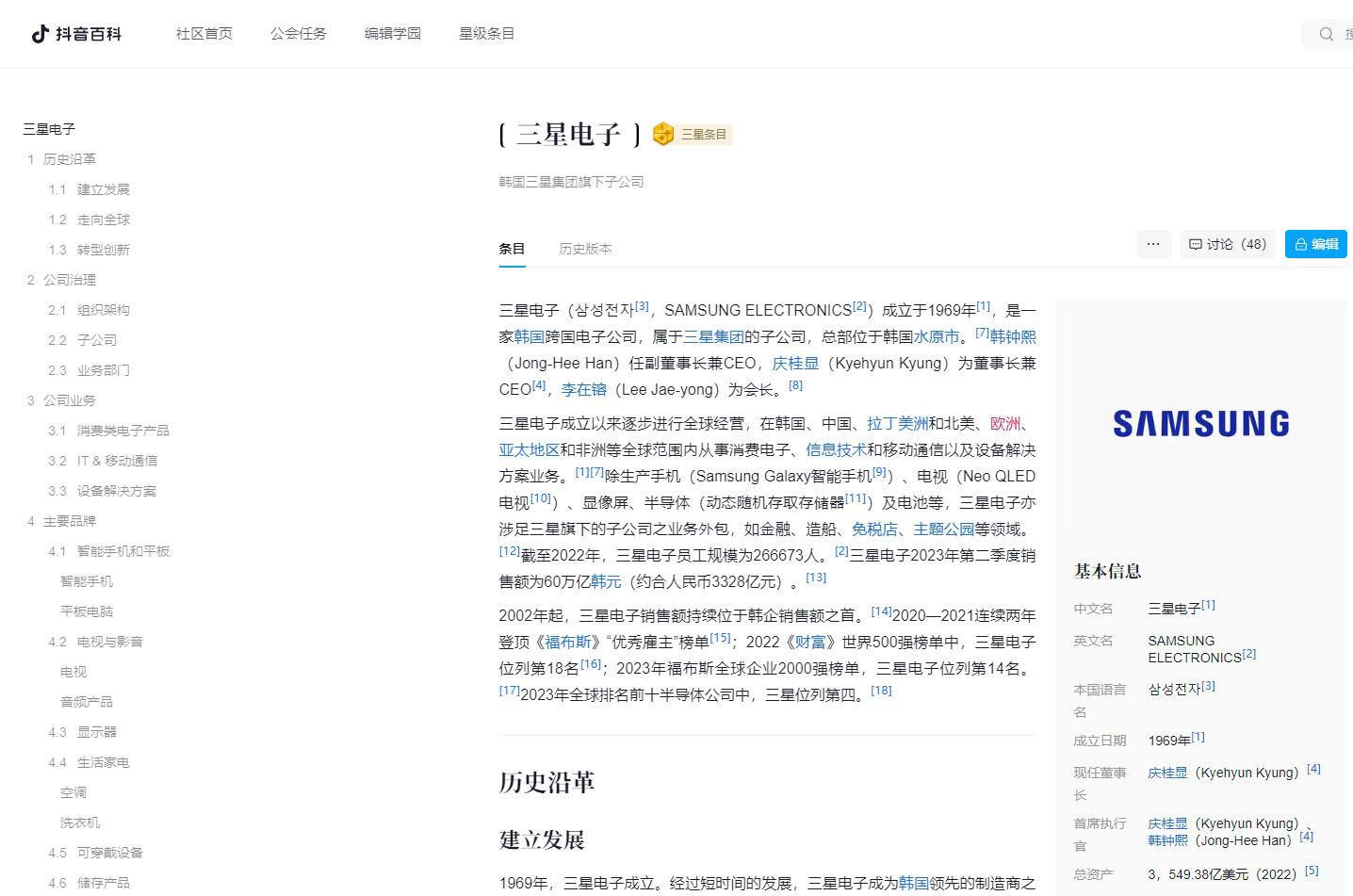
Task: Jump to 4.3 显示器 in outline
Action: pyautogui.click(x=83, y=732)
